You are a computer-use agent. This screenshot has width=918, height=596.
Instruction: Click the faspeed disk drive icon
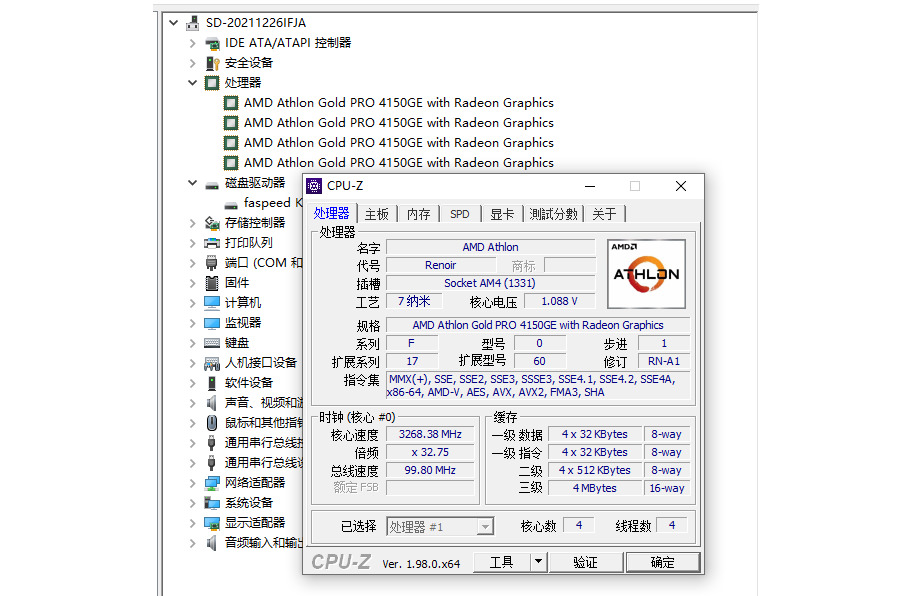click(x=231, y=204)
